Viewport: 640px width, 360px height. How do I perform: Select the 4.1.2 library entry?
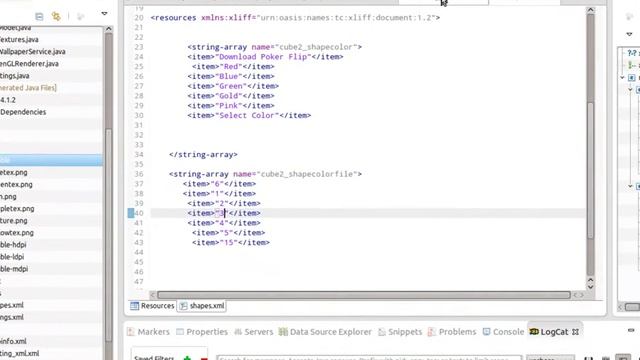point(8,100)
